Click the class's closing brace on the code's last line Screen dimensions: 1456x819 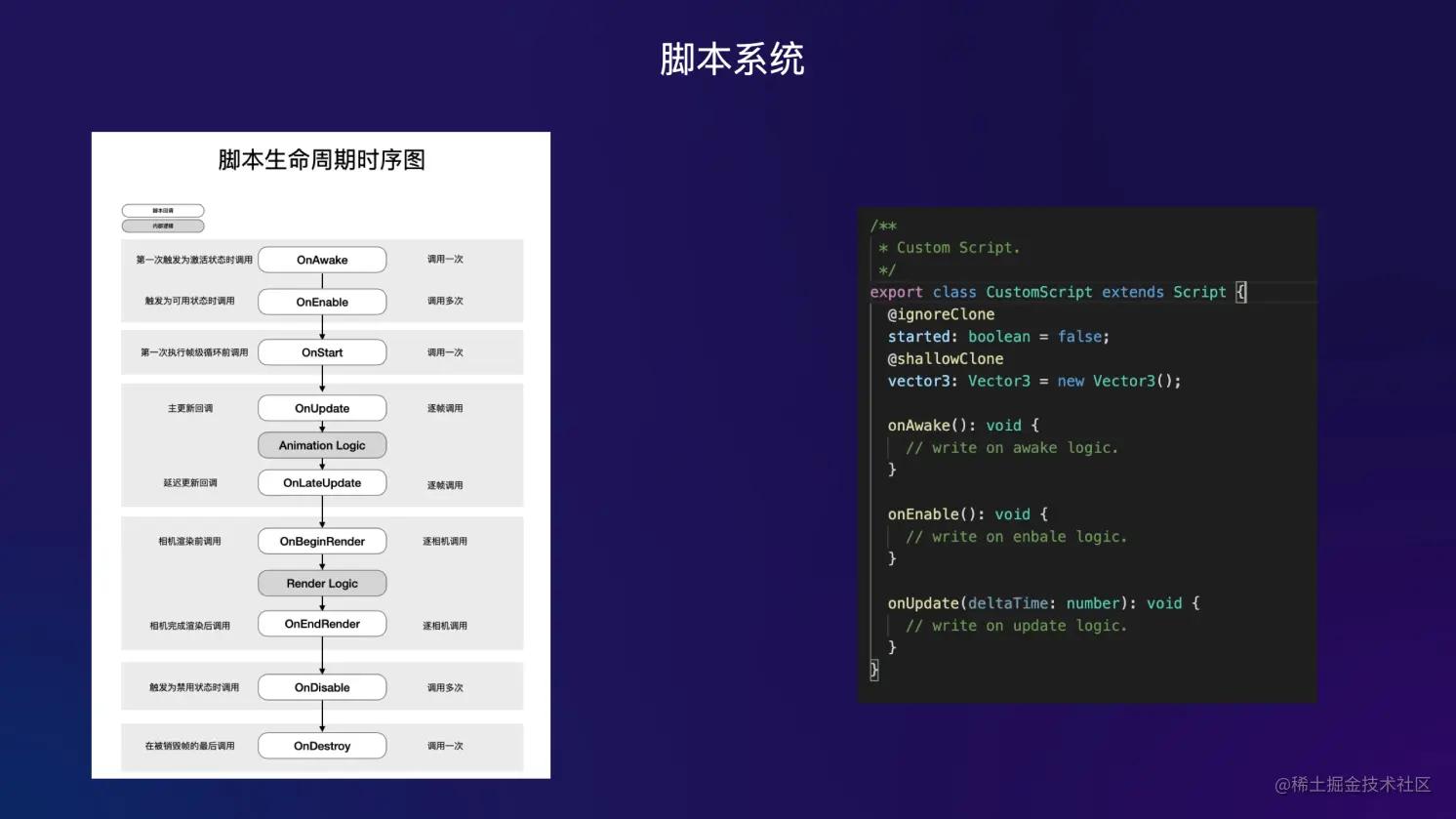point(874,670)
